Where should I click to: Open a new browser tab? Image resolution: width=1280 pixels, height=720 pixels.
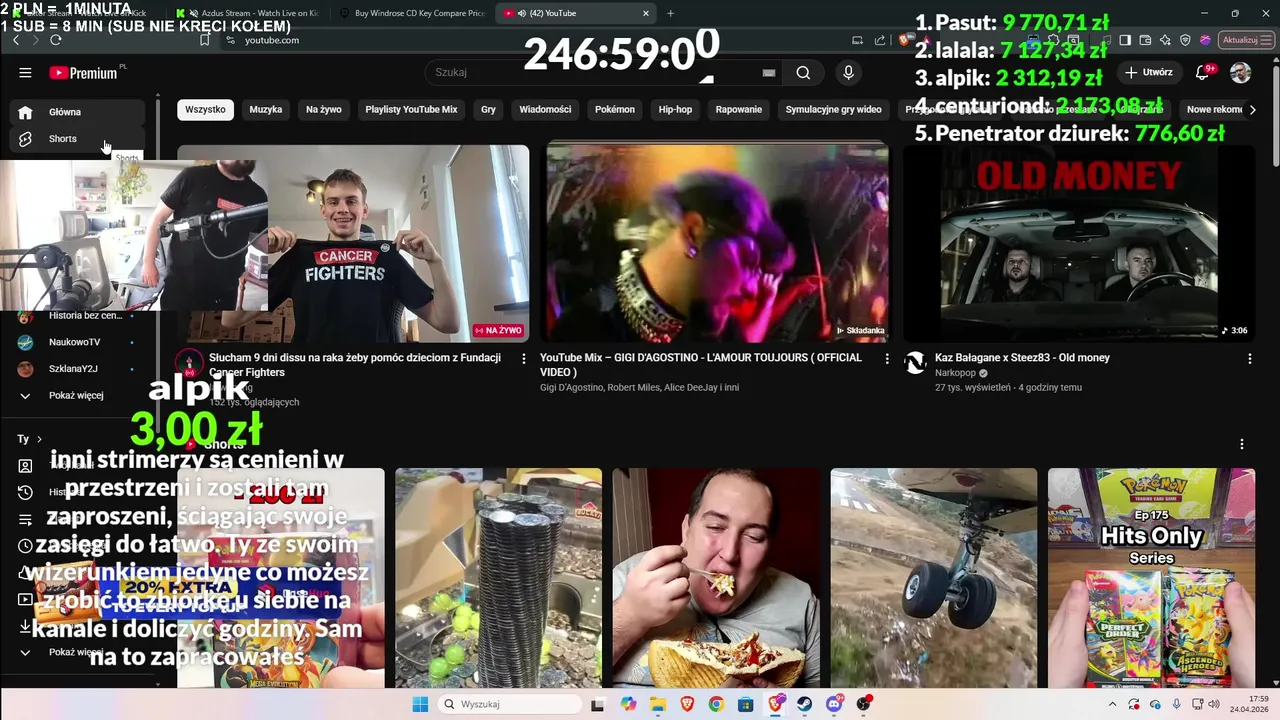coord(670,13)
